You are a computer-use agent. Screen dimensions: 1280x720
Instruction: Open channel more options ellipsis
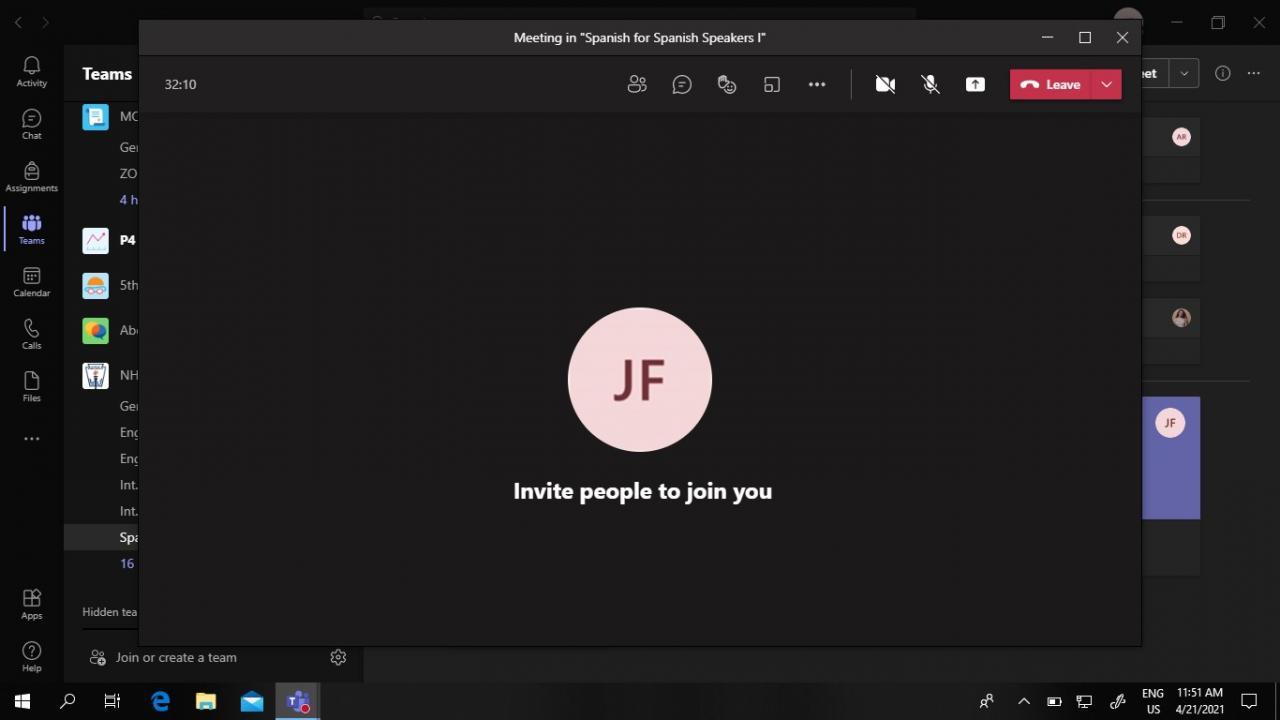pos(1253,73)
